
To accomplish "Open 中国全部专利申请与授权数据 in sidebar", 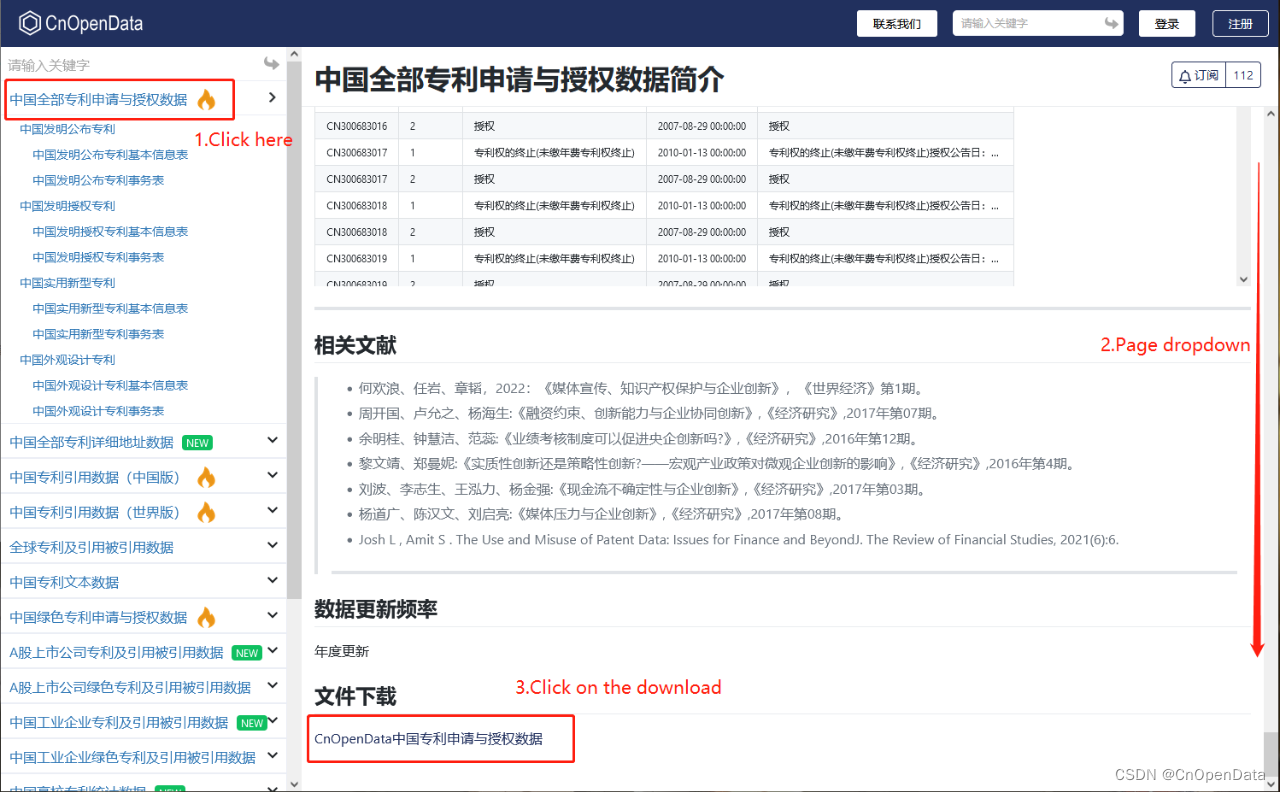I will pyautogui.click(x=98, y=100).
